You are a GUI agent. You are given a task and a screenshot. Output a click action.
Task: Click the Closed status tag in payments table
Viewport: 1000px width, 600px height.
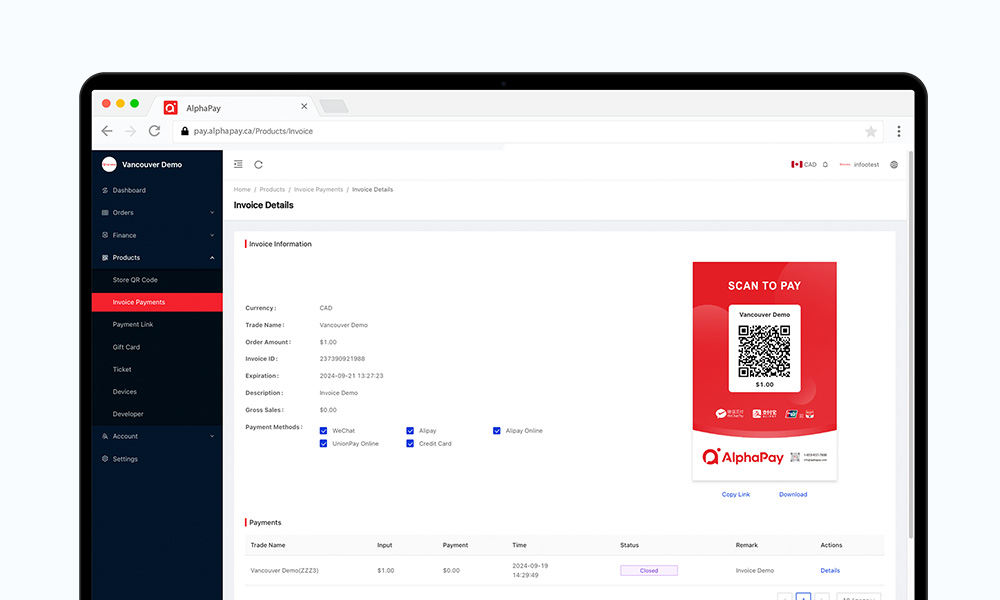click(x=649, y=571)
